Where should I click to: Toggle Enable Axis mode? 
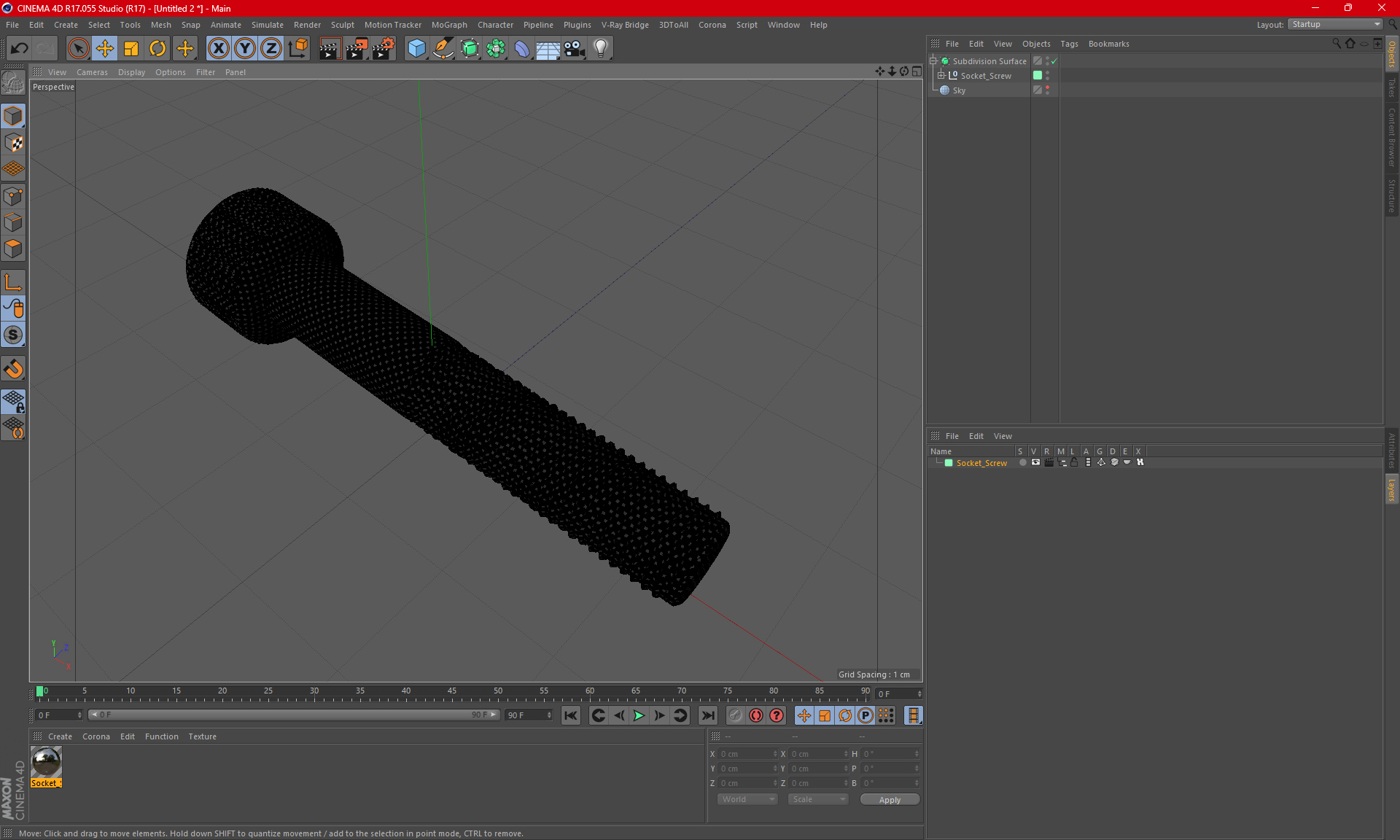pyautogui.click(x=13, y=282)
